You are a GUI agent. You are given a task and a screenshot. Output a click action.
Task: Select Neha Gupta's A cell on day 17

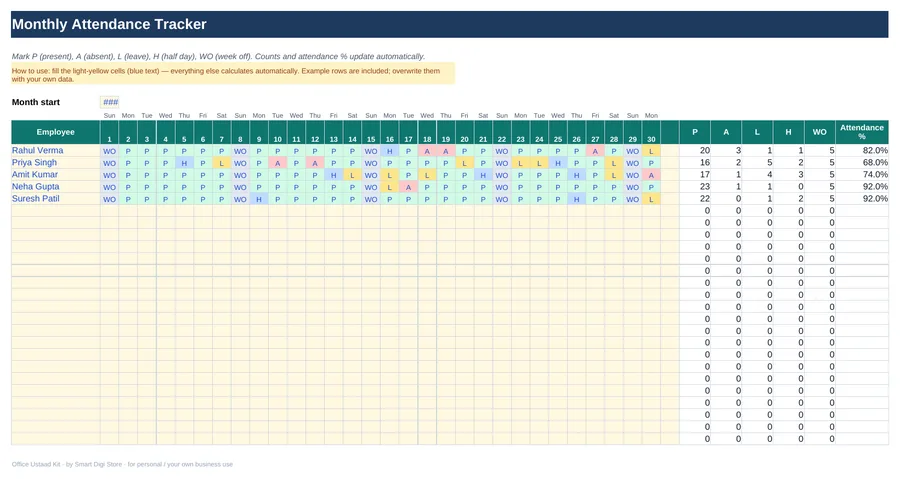click(x=409, y=187)
